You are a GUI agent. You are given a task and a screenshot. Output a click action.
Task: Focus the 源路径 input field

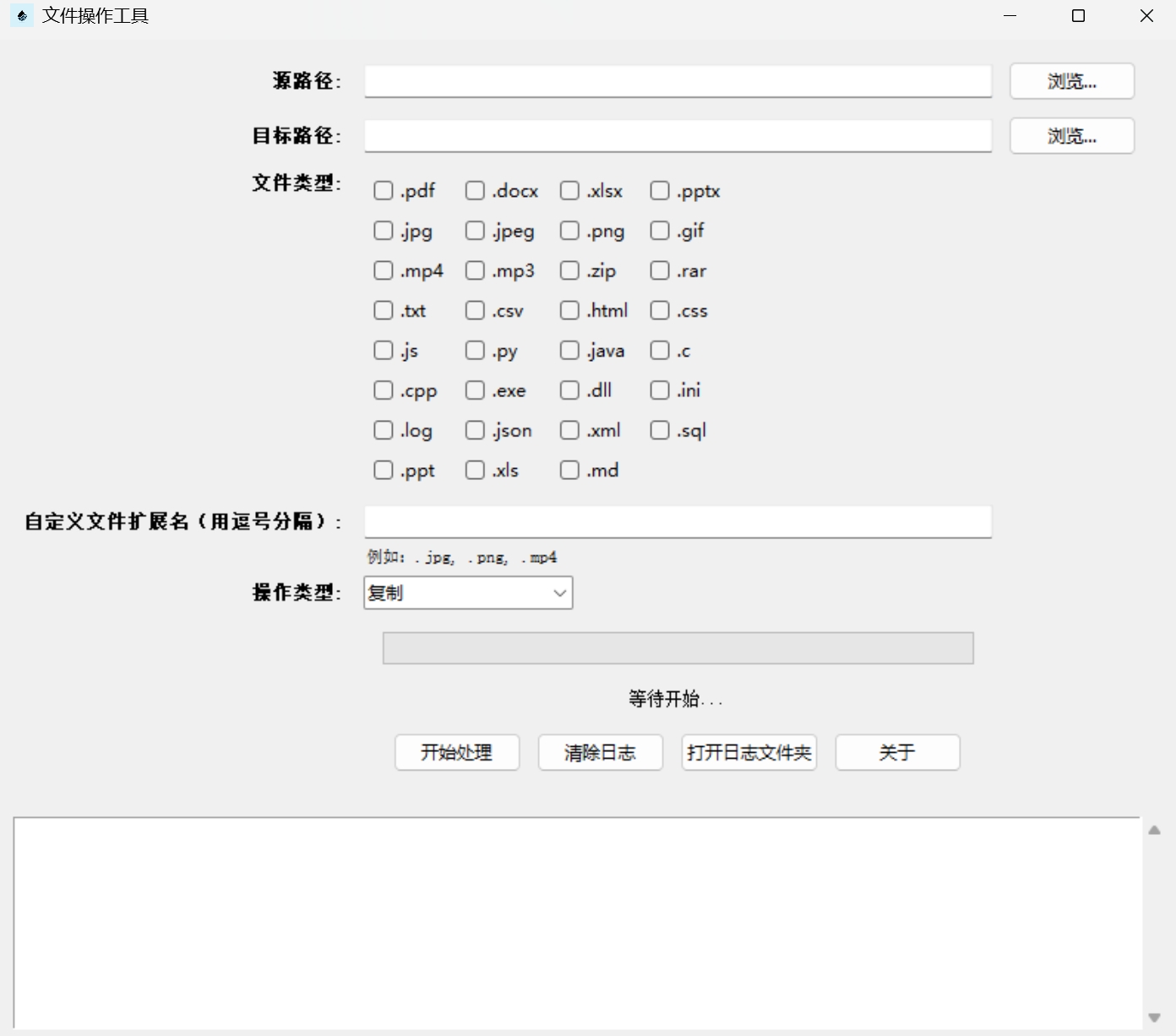pyautogui.click(x=678, y=81)
